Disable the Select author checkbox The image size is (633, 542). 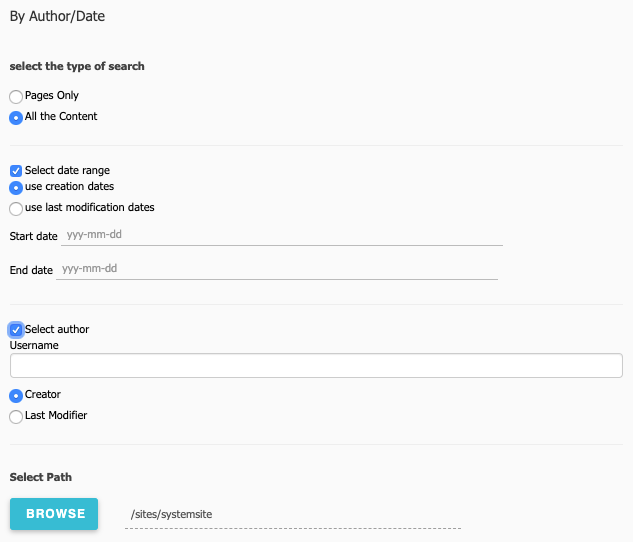click(x=16, y=330)
